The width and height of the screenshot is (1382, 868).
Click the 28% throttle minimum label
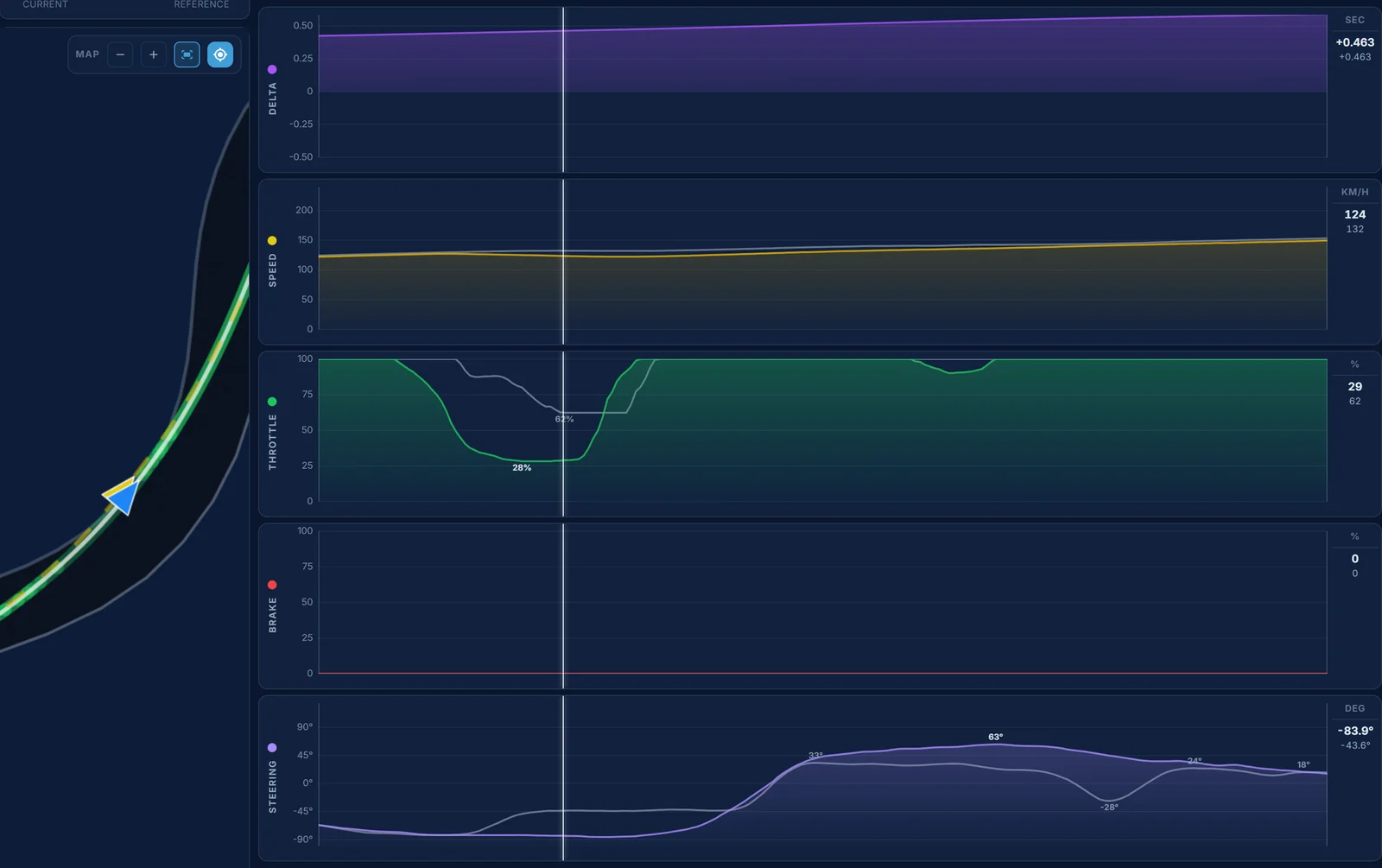pyautogui.click(x=522, y=467)
